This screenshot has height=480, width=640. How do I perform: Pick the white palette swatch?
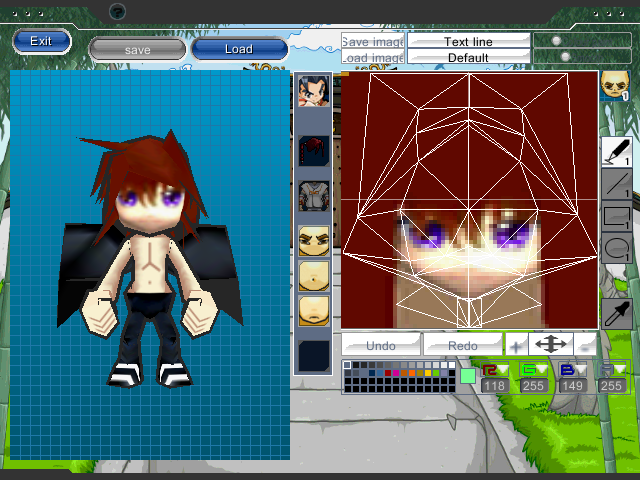[451, 365]
